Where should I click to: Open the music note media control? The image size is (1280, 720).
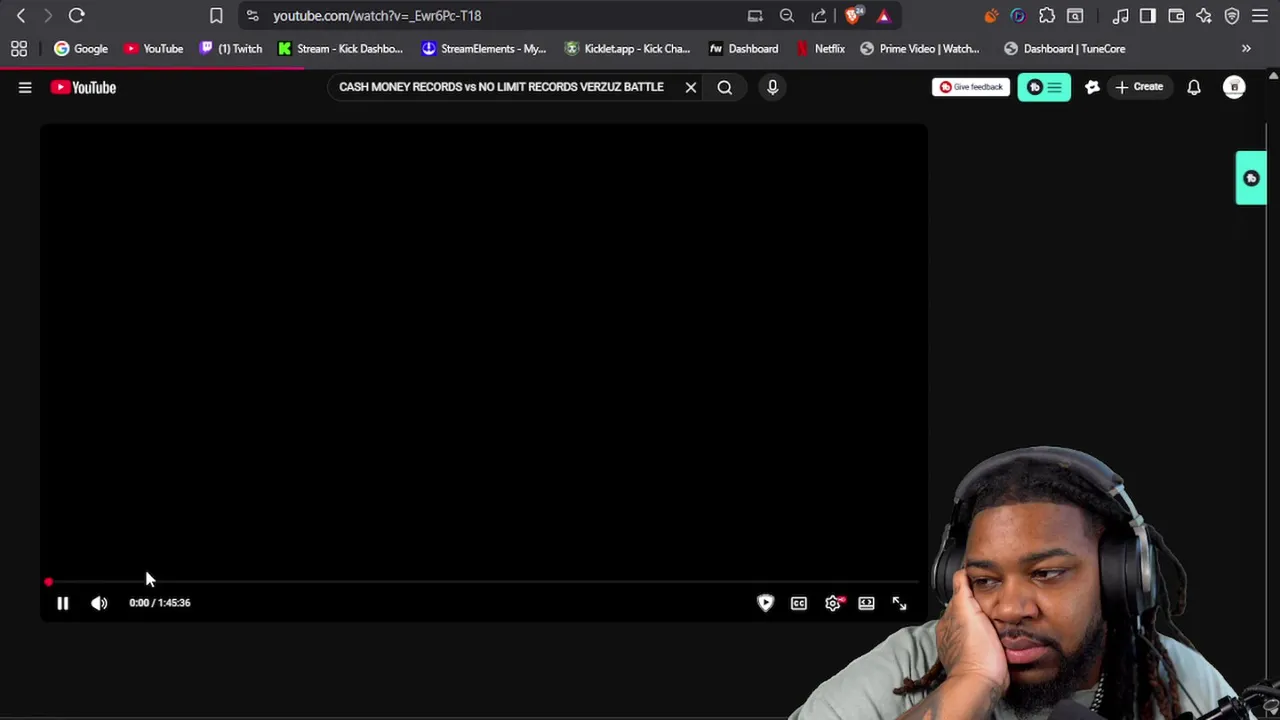tap(1120, 16)
